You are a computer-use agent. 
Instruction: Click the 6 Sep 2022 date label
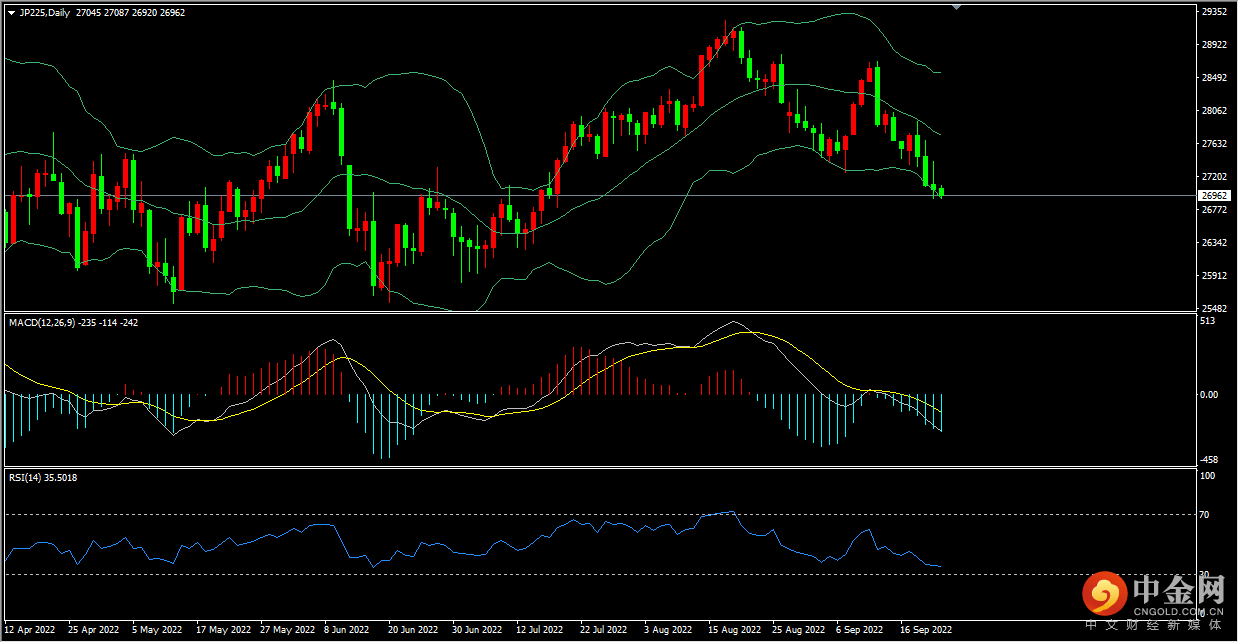[x=859, y=630]
